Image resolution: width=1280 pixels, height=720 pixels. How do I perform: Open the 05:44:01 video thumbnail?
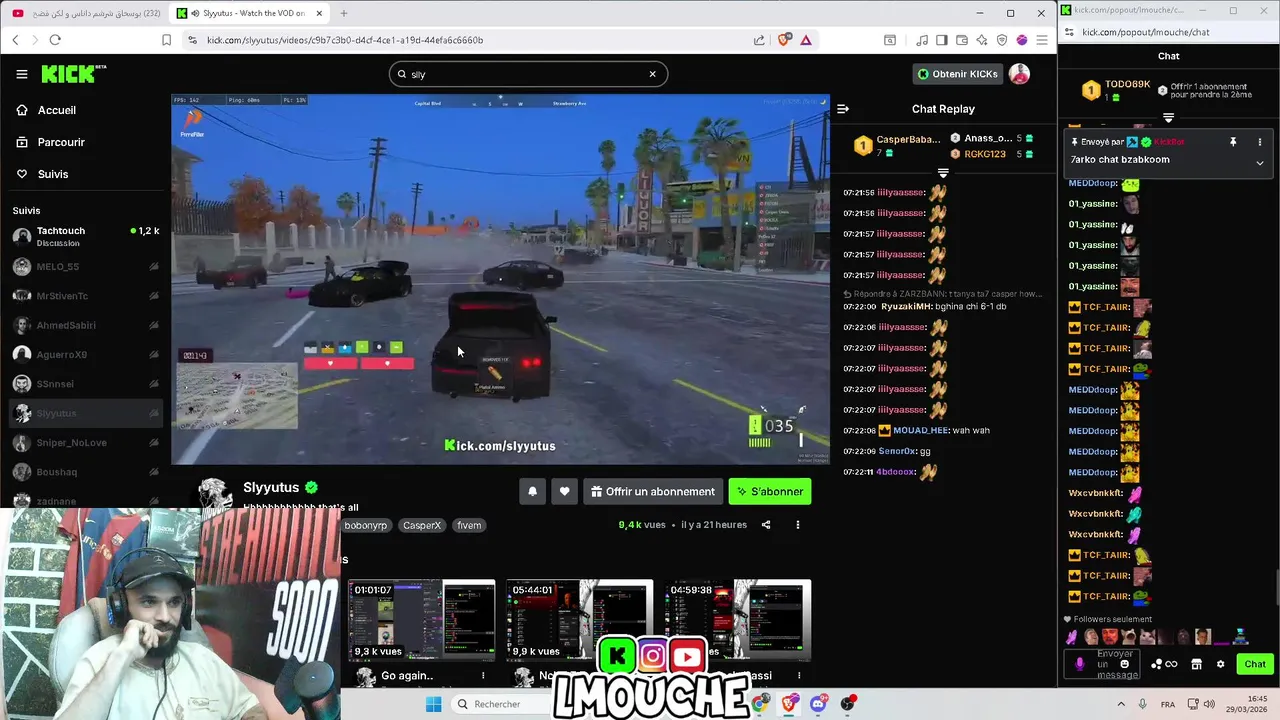tap(580, 621)
